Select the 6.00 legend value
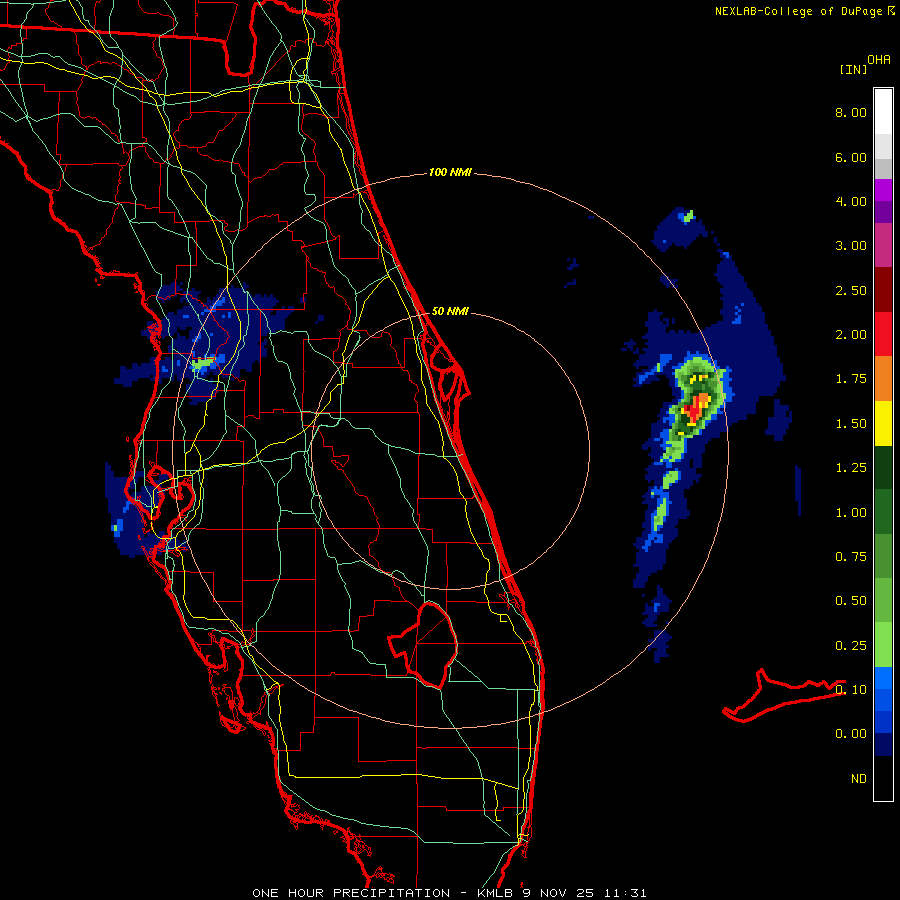 tap(851, 157)
